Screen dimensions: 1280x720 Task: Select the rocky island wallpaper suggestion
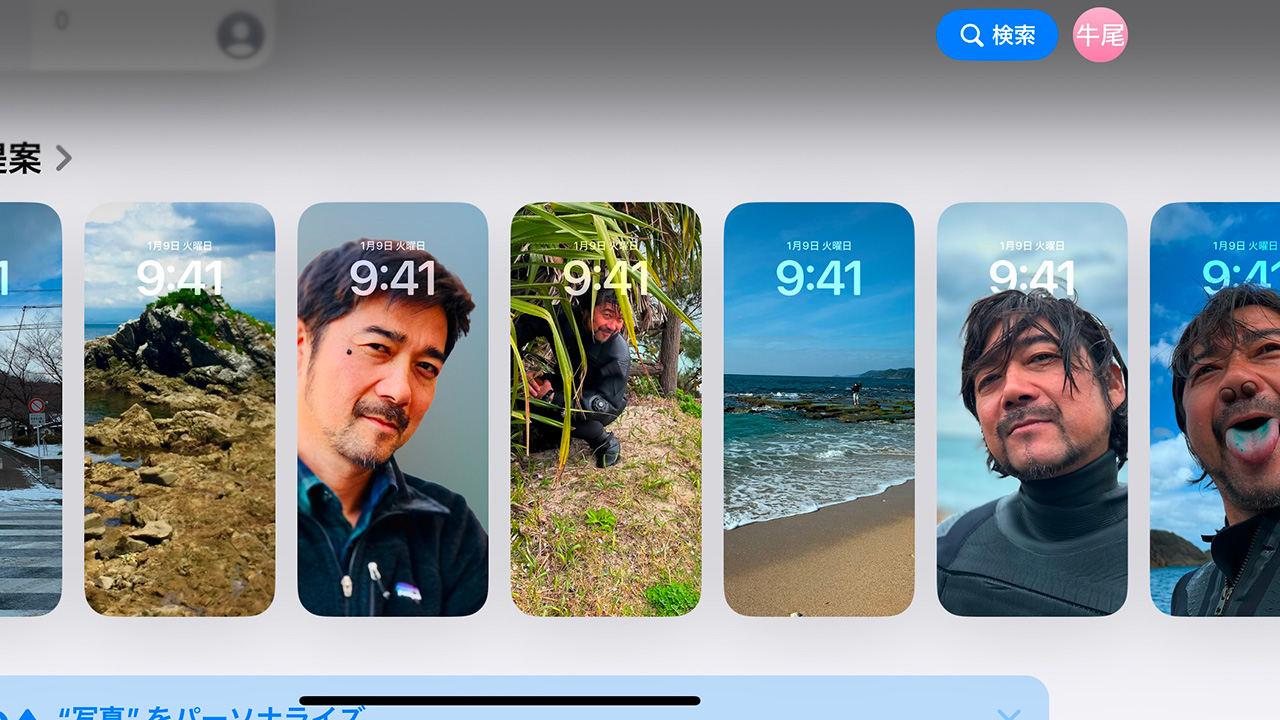pyautogui.click(x=179, y=409)
